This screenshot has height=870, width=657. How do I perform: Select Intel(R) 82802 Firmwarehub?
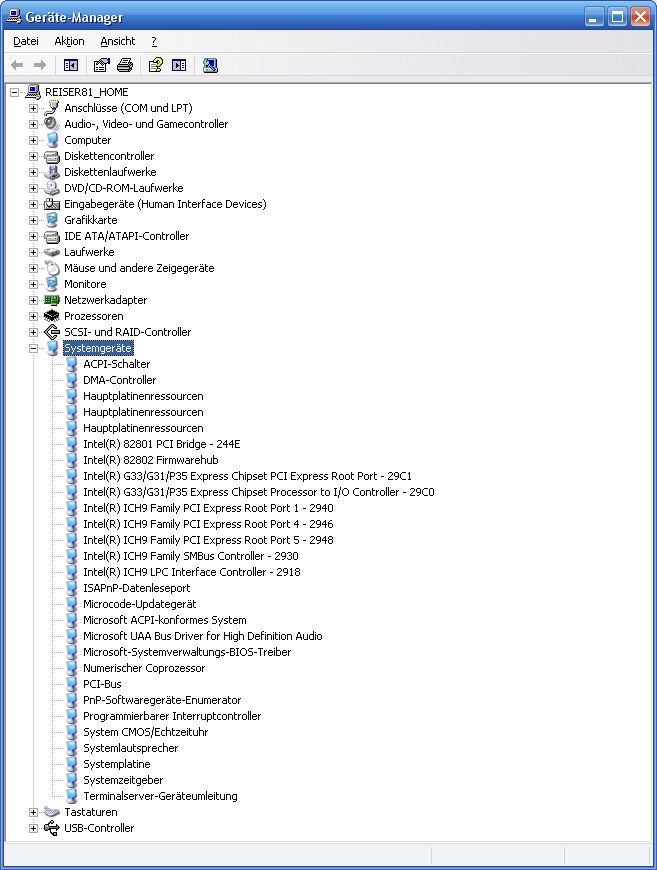[x=150, y=460]
